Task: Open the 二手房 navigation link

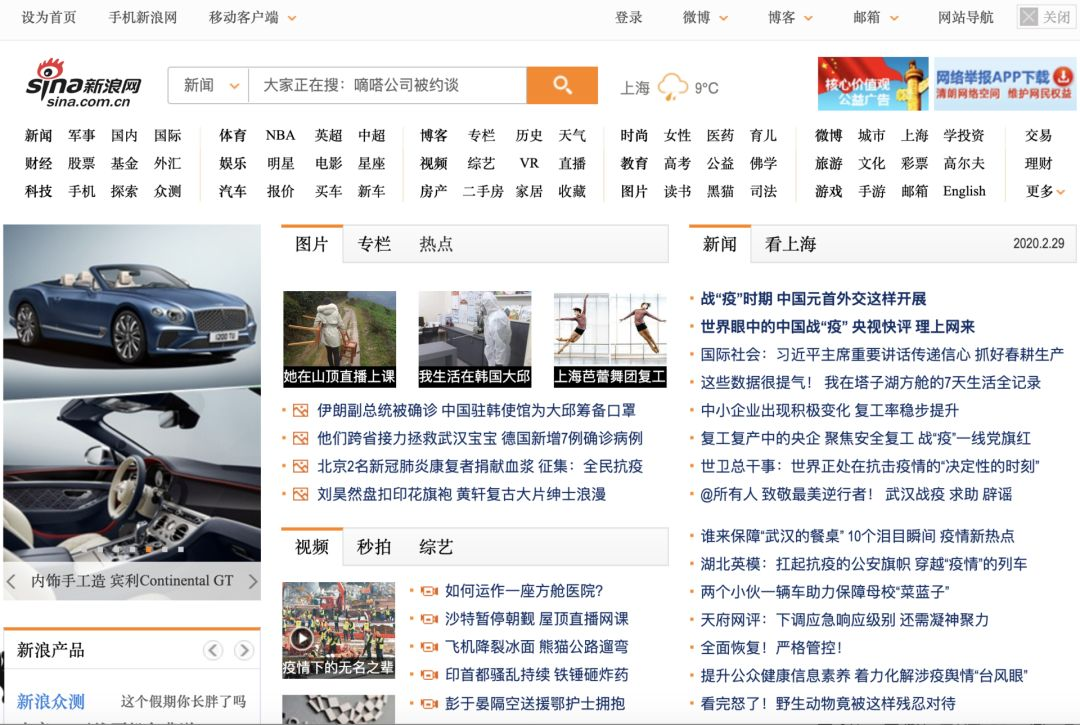Action: click(x=483, y=191)
